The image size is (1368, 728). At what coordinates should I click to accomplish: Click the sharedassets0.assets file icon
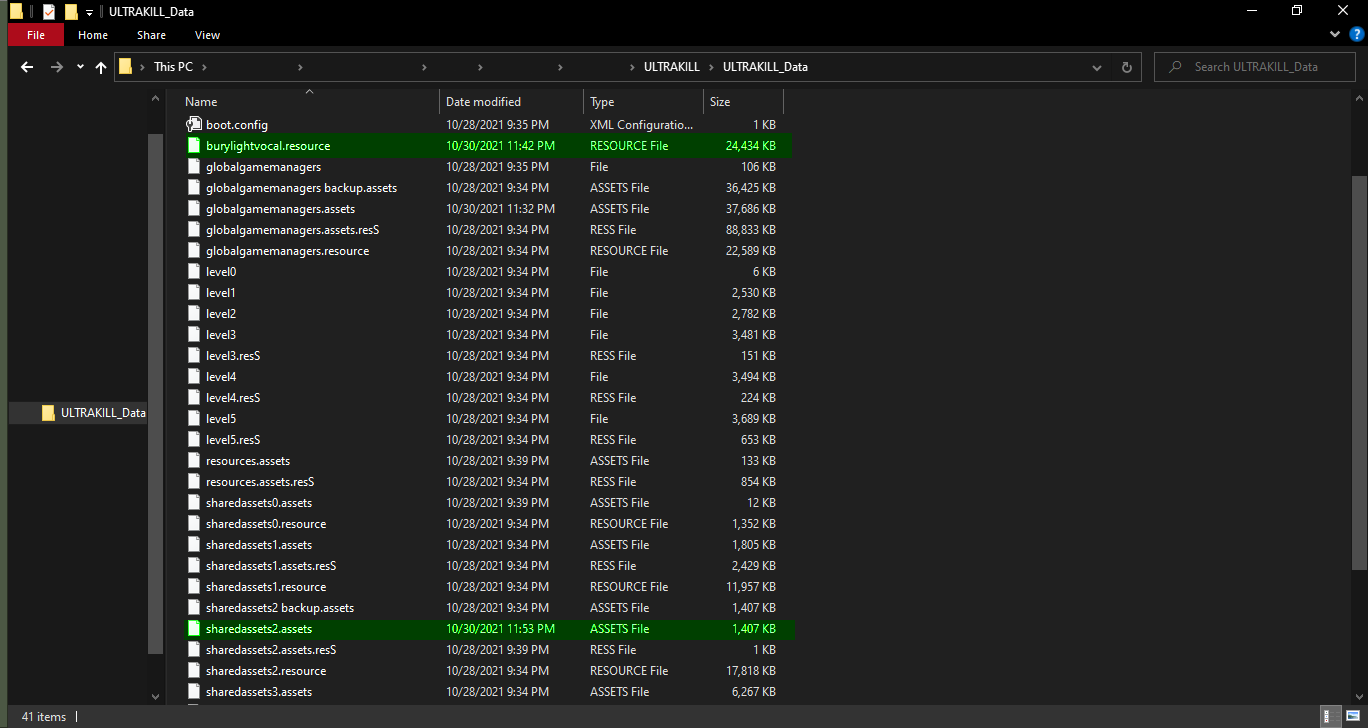(195, 503)
